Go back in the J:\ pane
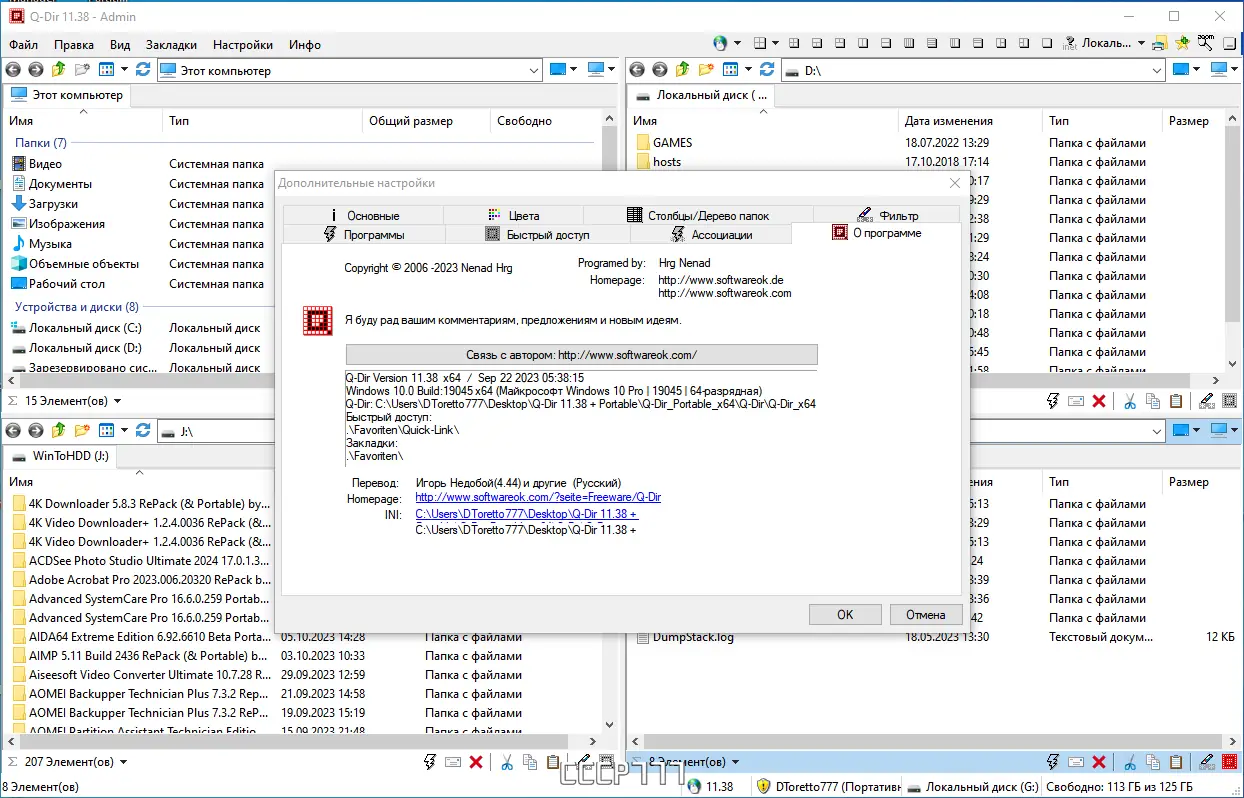 [13, 430]
